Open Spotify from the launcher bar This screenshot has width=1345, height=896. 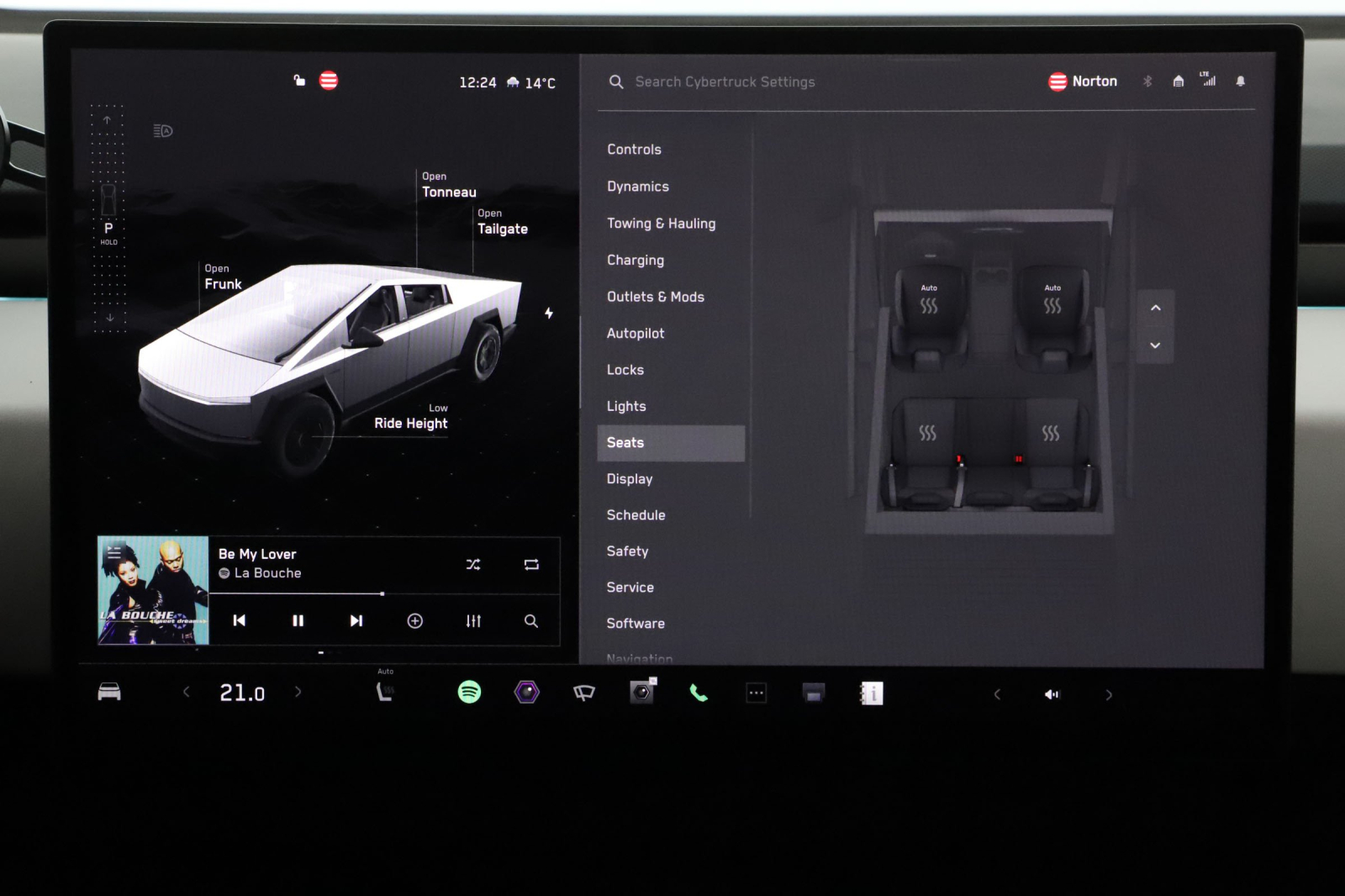(x=469, y=692)
